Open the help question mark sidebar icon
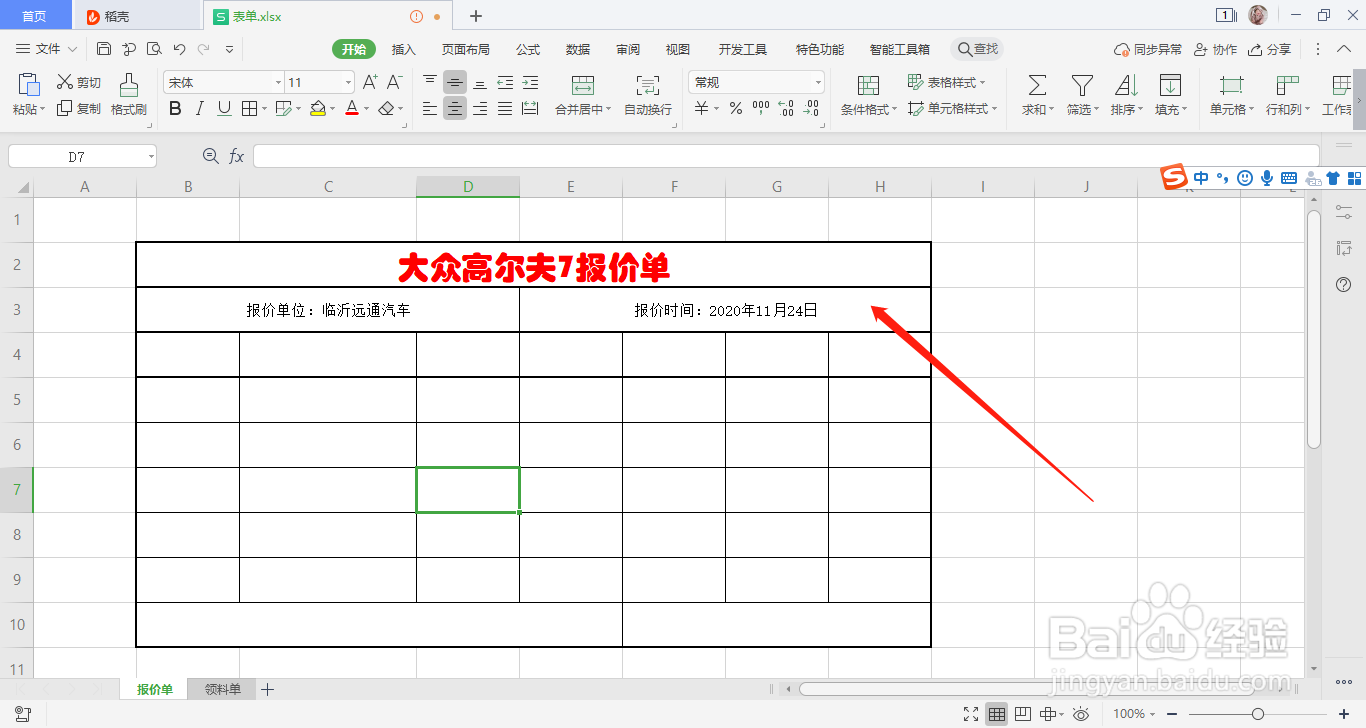Viewport: 1366px width, 728px height. [1344, 285]
